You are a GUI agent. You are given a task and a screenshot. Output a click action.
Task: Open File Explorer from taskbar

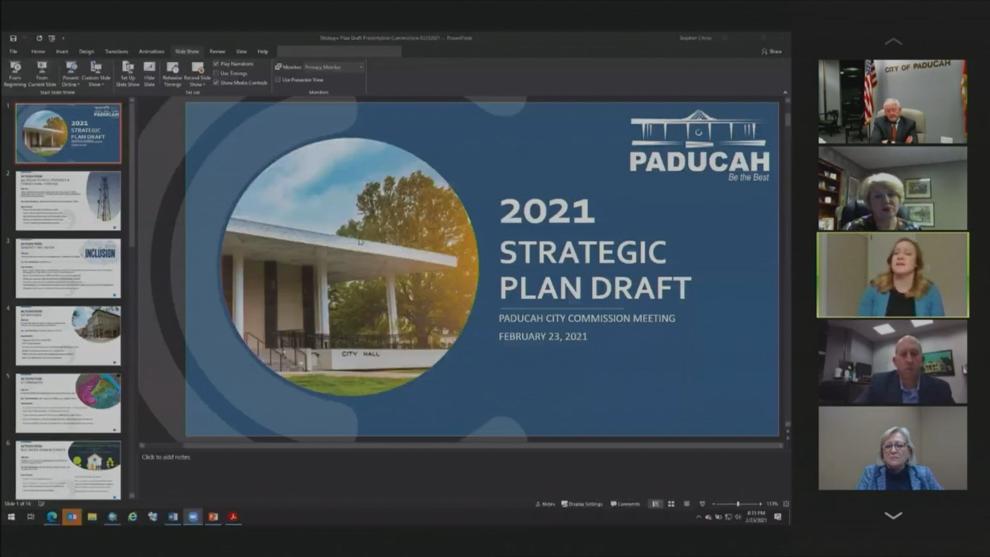pyautogui.click(x=92, y=517)
